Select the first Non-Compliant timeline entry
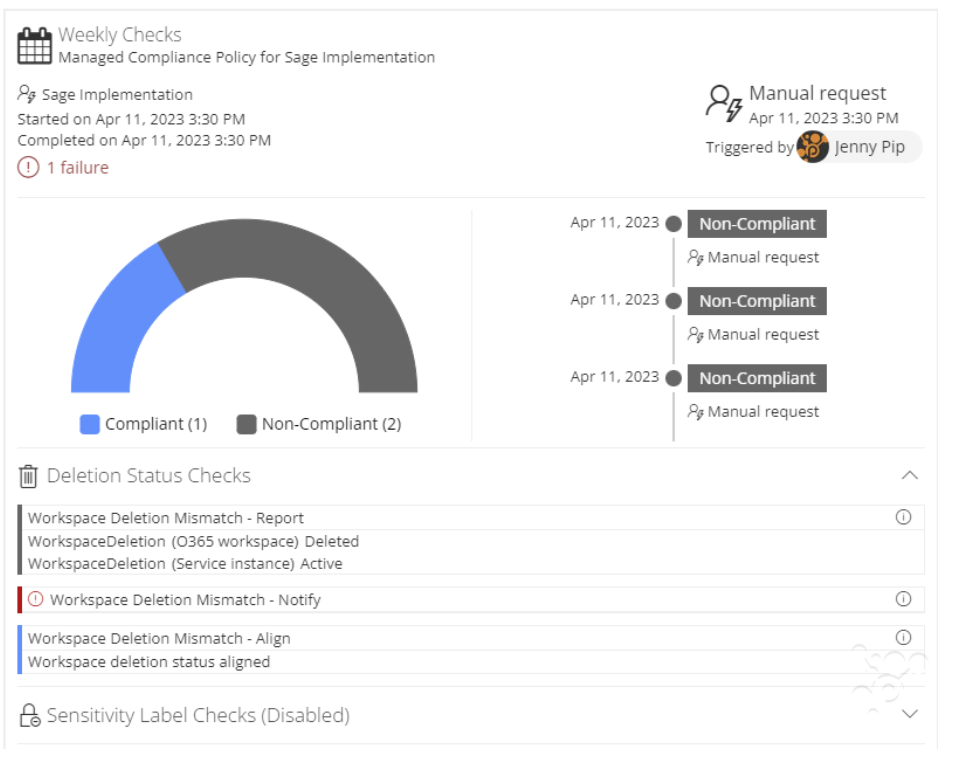Image resolution: width=957 pixels, height=770 pixels. pos(757,224)
